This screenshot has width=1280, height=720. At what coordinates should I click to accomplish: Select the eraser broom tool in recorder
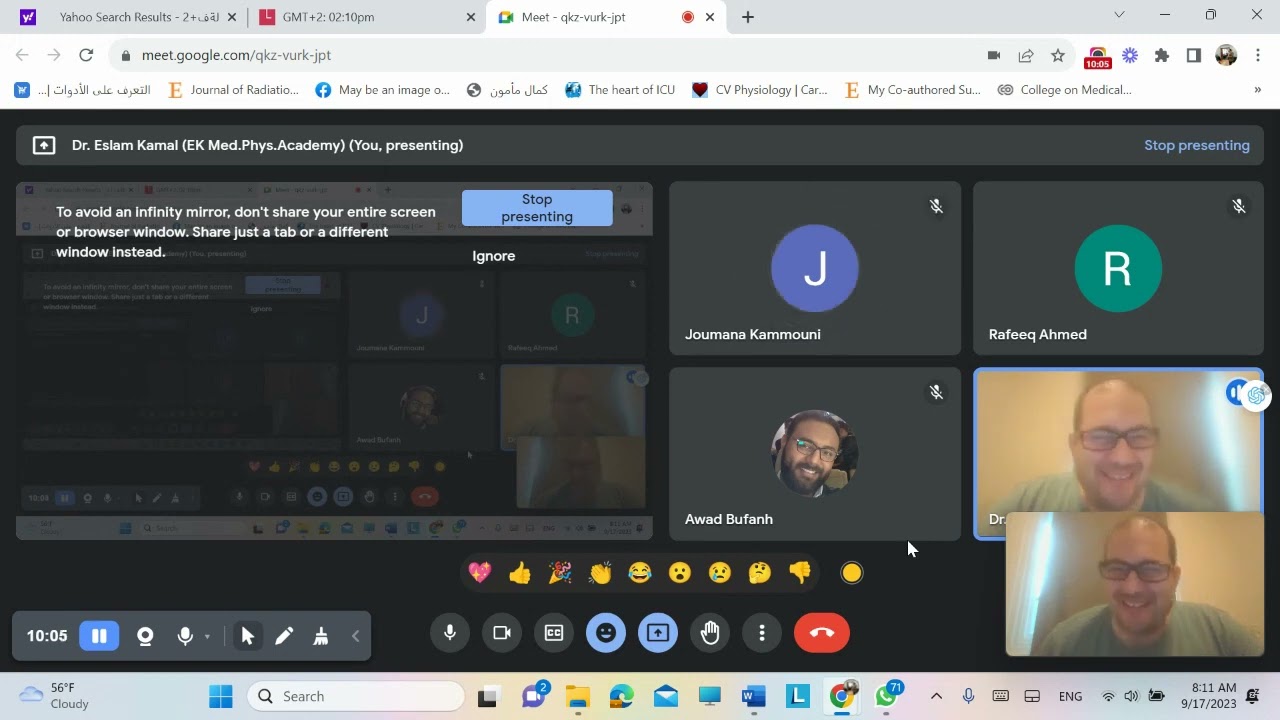[321, 636]
